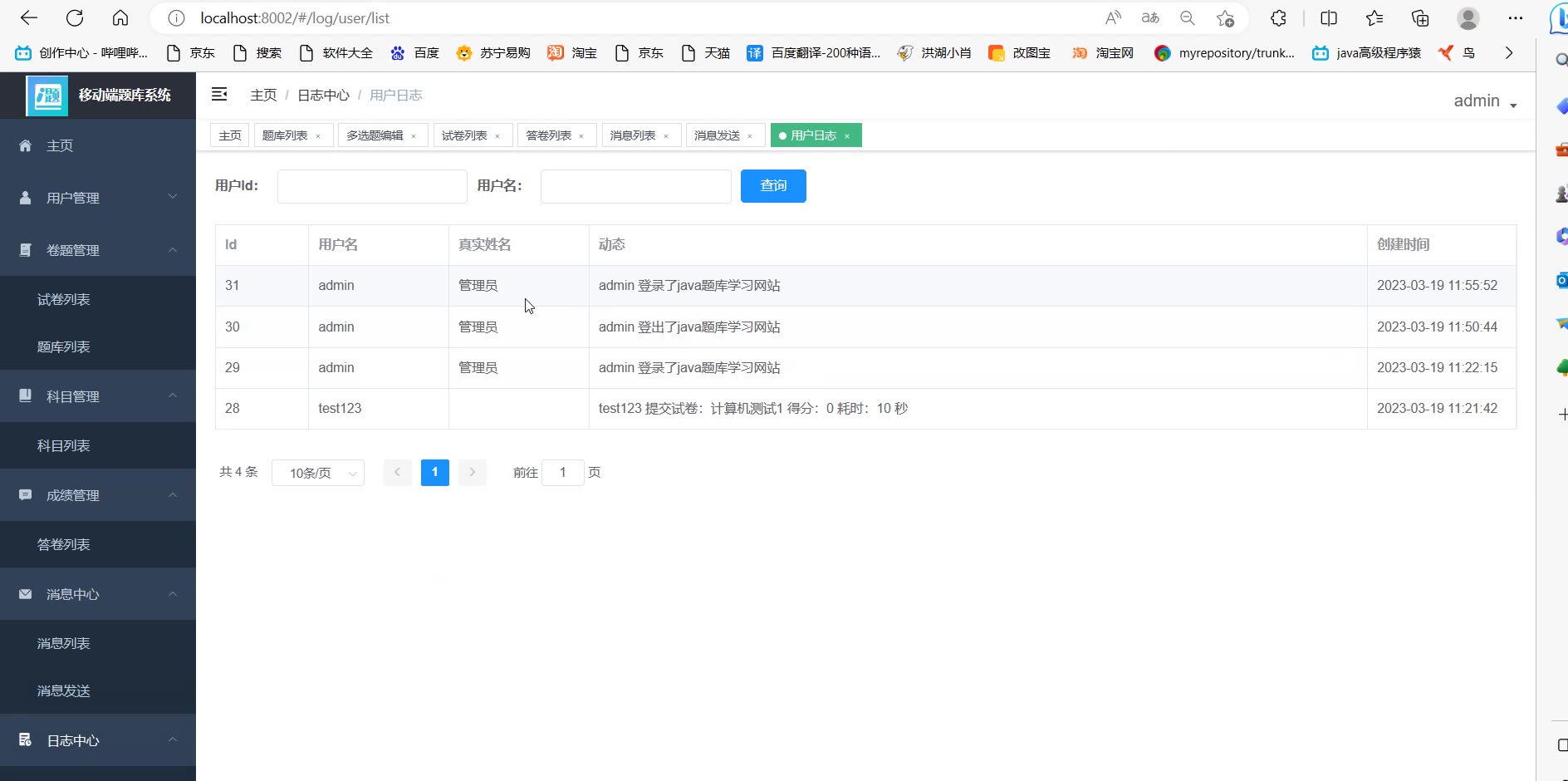Open the browser profile avatar
This screenshot has height=781, width=1568.
point(1468,17)
